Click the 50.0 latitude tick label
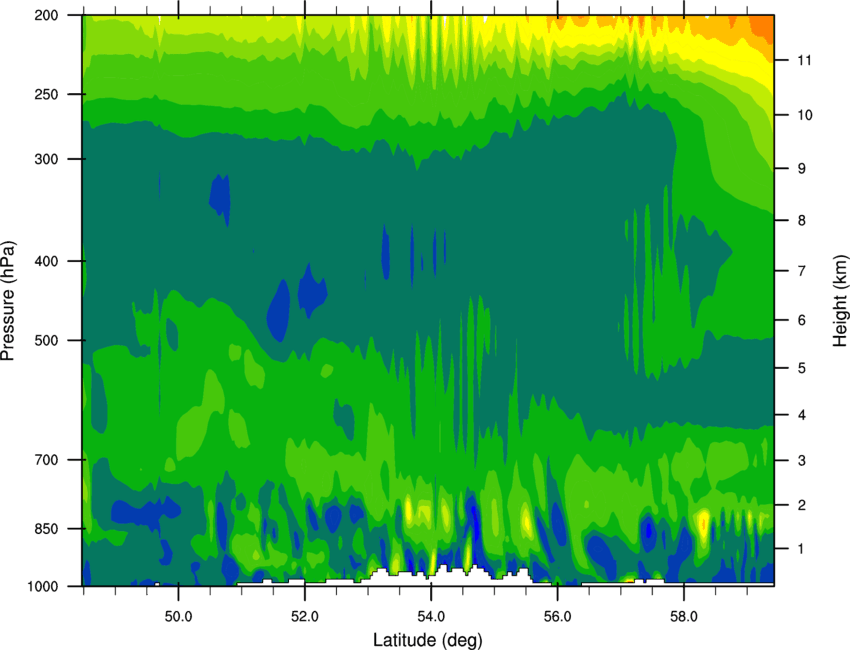The height and width of the screenshot is (650, 850). pyautogui.click(x=178, y=616)
